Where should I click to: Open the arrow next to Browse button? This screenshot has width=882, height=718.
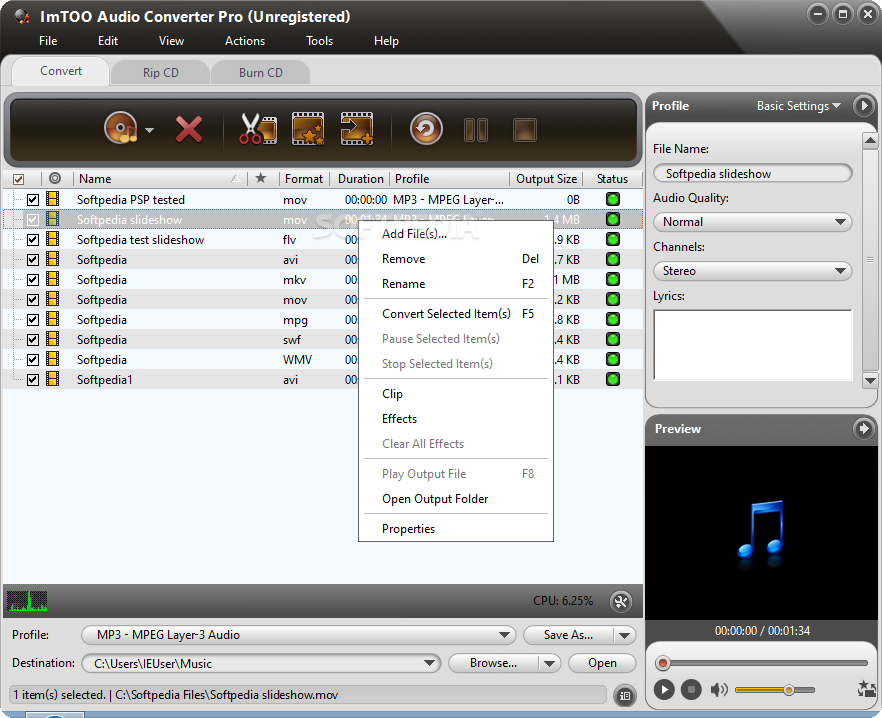550,663
